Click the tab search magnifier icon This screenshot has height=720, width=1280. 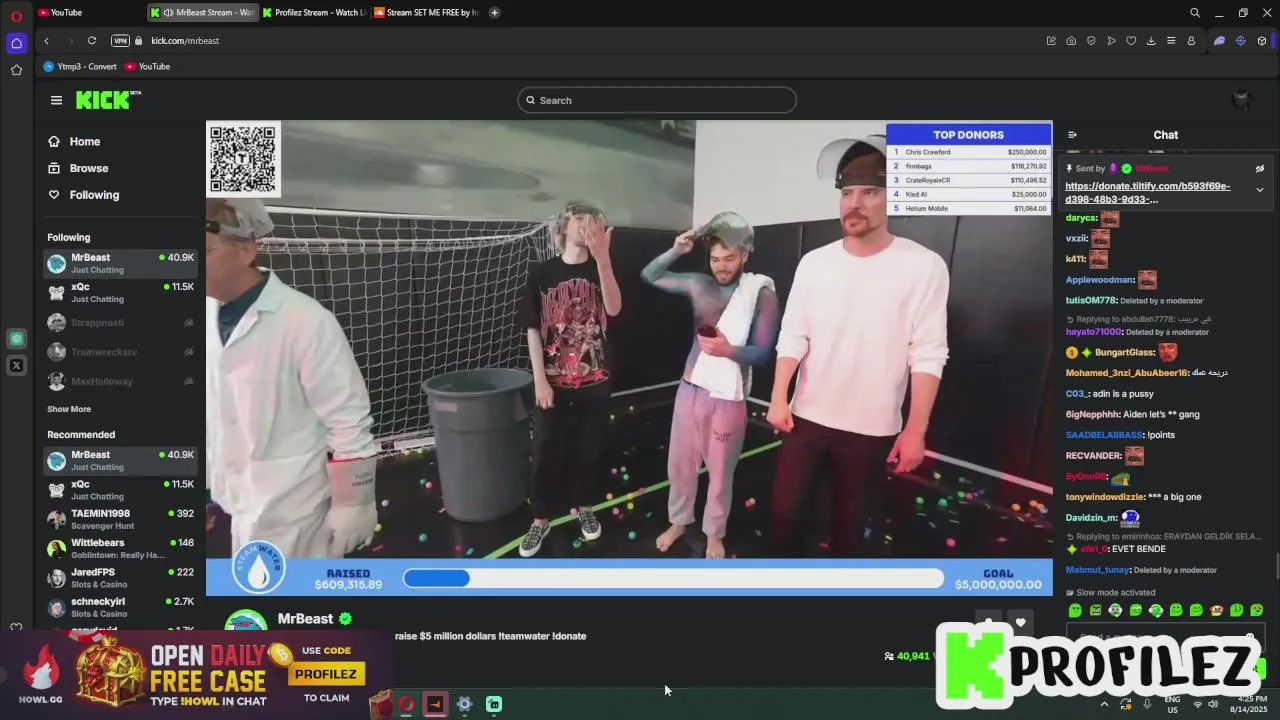click(1194, 13)
